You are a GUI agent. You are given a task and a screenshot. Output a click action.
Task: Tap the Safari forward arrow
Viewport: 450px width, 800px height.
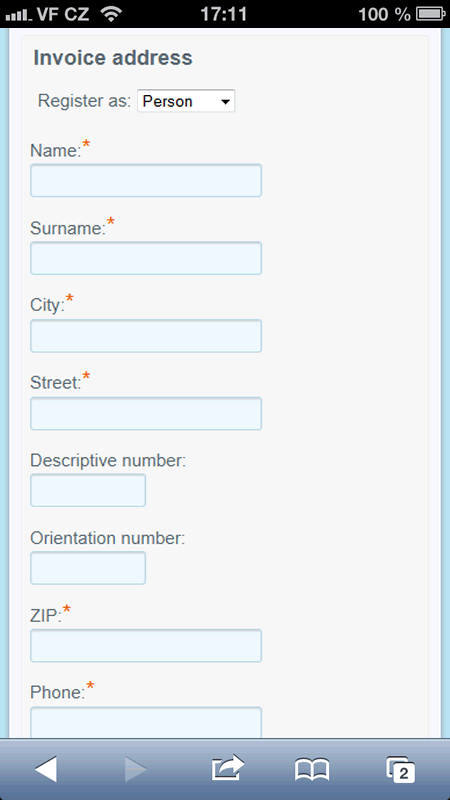click(x=135, y=769)
